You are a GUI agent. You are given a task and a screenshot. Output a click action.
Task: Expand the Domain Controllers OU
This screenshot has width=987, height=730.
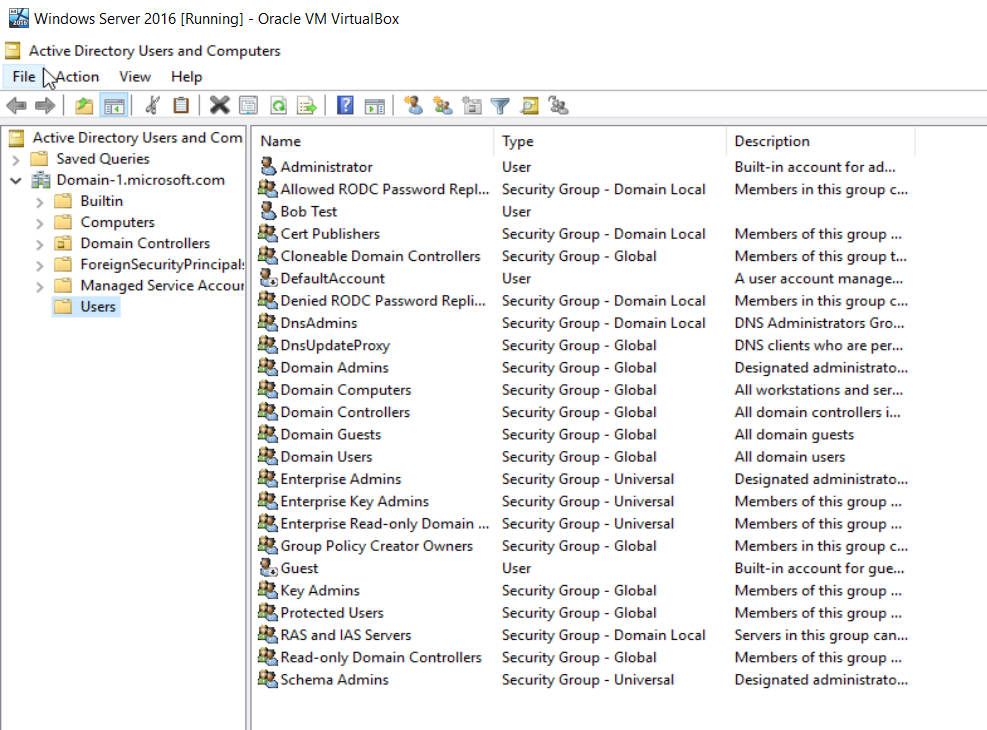pos(40,244)
